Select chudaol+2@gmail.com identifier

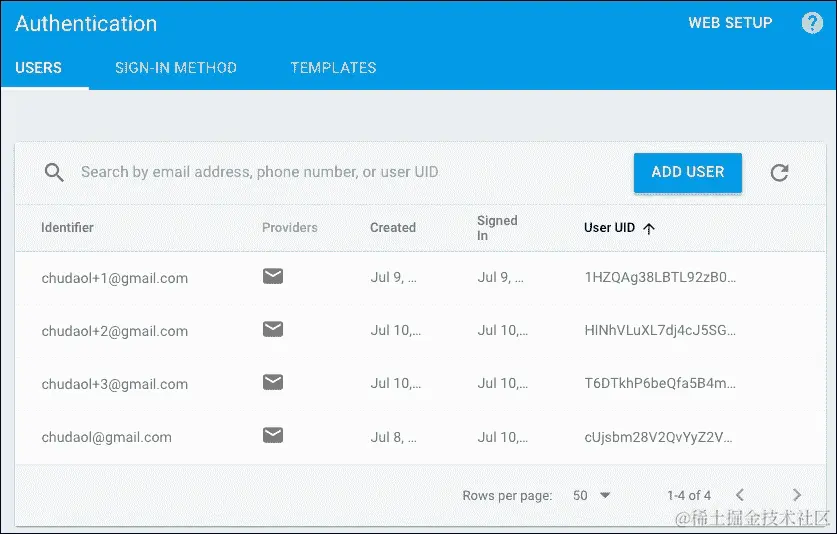tap(115, 331)
